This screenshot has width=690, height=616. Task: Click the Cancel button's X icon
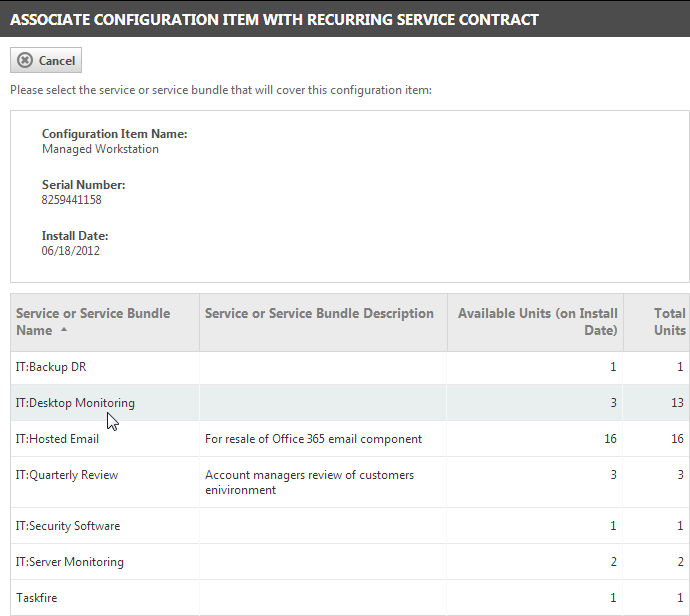pyautogui.click(x=25, y=60)
